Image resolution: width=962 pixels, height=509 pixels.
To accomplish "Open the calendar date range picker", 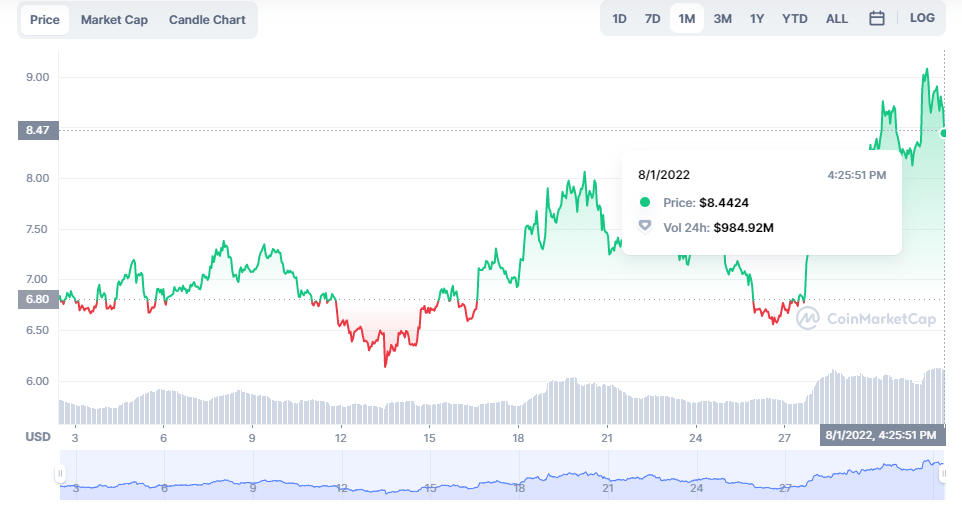I will (877, 19).
